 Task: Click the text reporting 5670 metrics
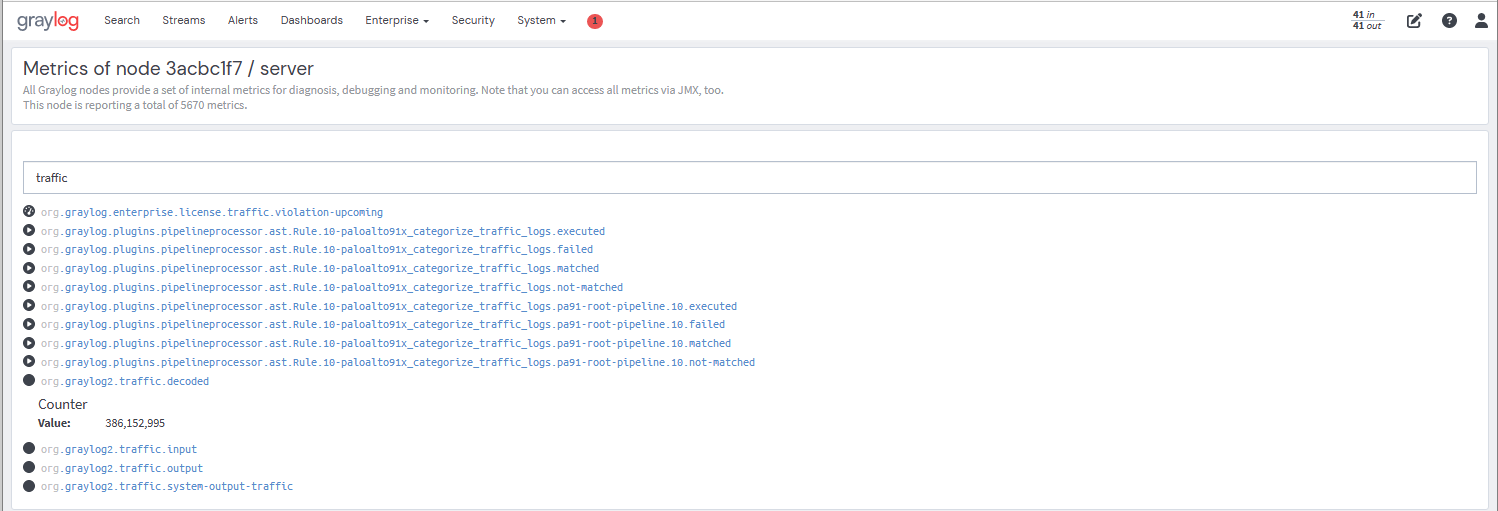[135, 105]
